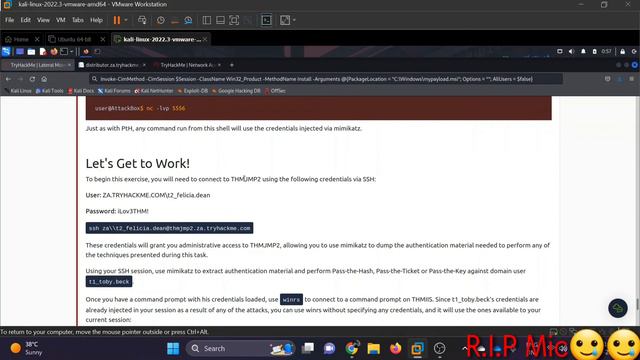Switch to the TryHackMe Lateral Movement browser tab
This screenshot has height=360, width=640.
pyautogui.click(x=37, y=65)
